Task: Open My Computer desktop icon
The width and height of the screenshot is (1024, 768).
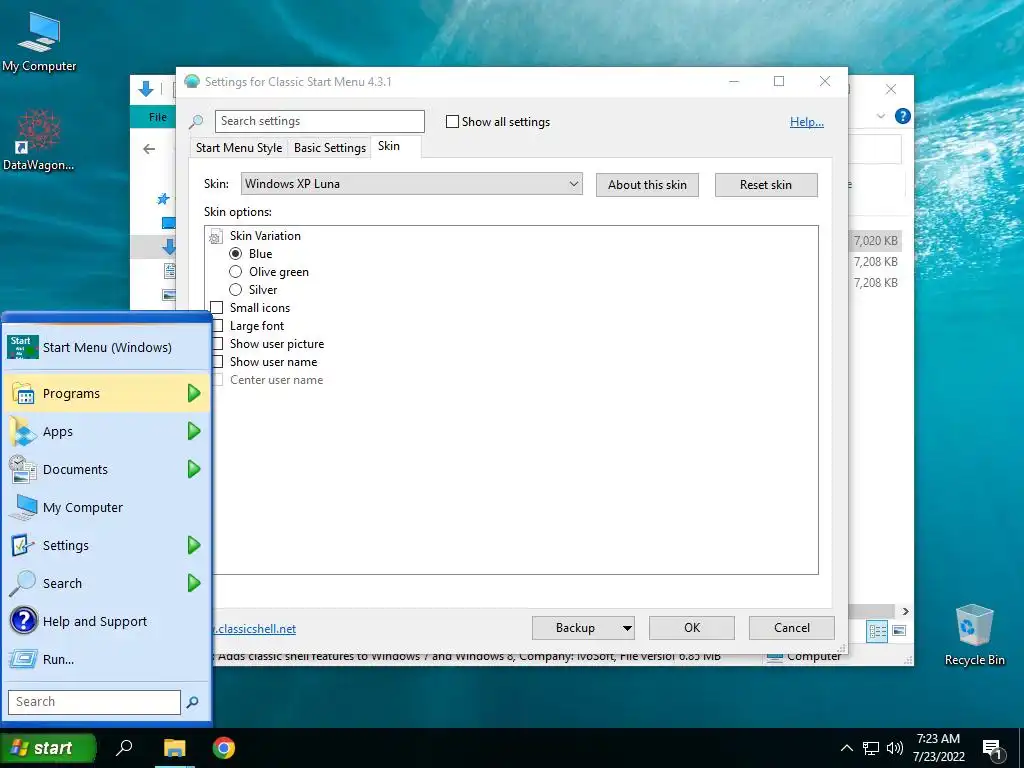Action: (39, 42)
